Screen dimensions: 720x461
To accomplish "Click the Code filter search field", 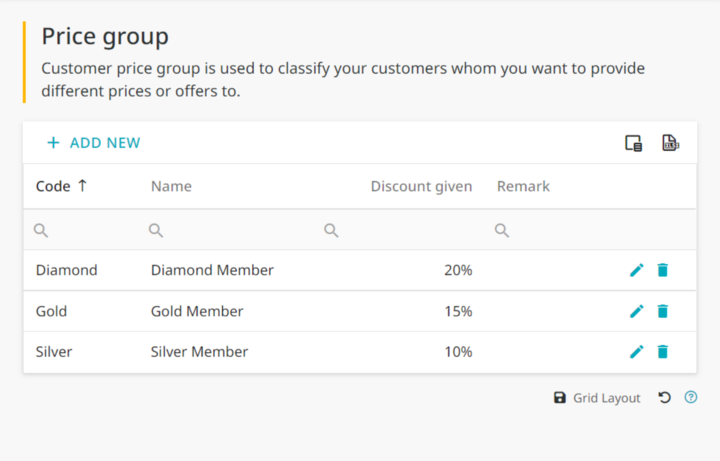I will pos(81,230).
